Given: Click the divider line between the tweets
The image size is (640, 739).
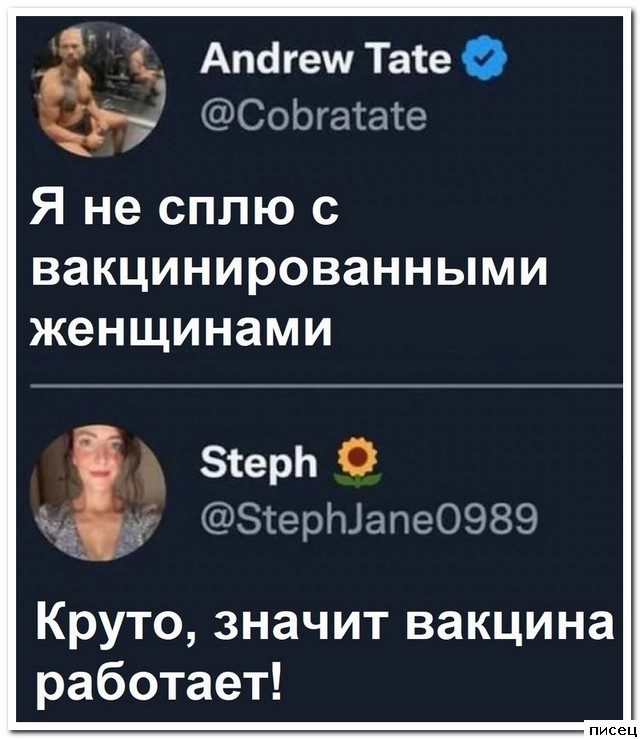Looking at the screenshot, I should (x=326, y=386).
